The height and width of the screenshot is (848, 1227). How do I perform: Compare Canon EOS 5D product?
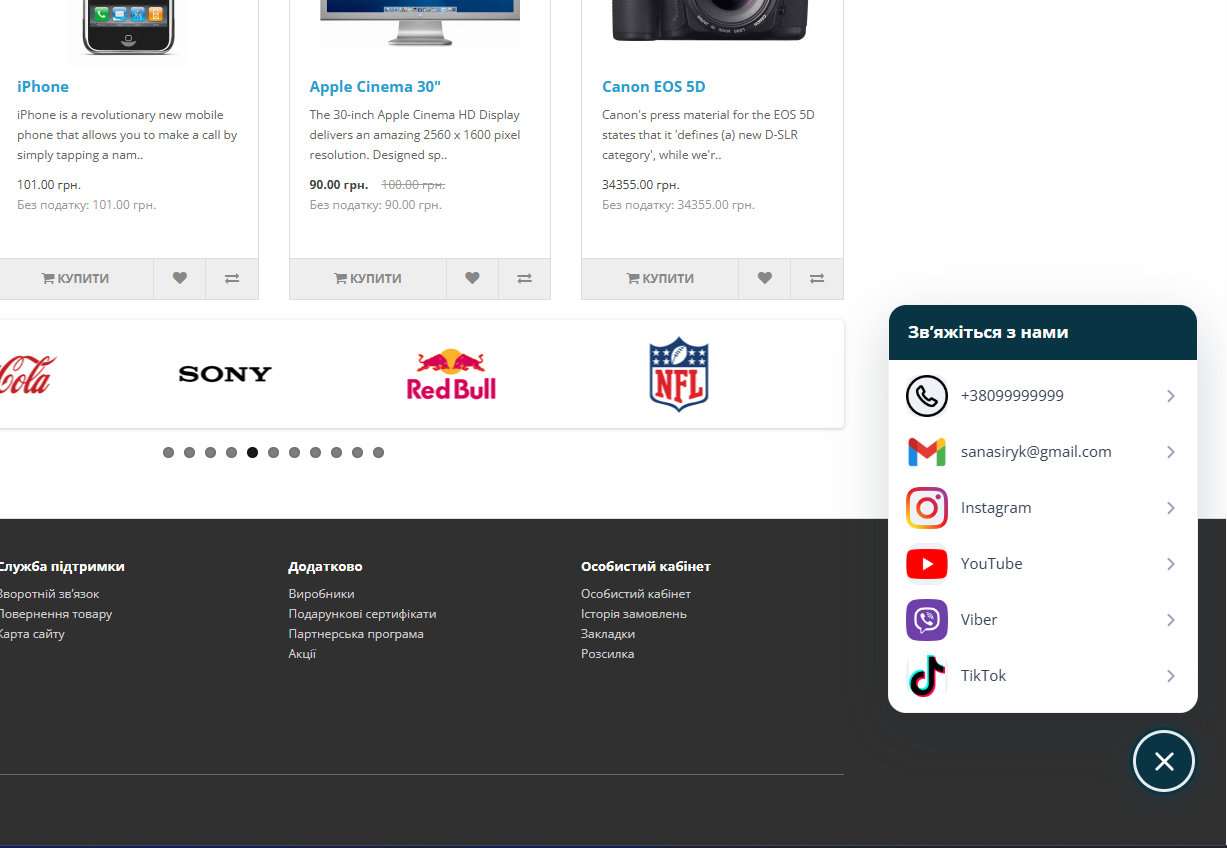(817, 279)
